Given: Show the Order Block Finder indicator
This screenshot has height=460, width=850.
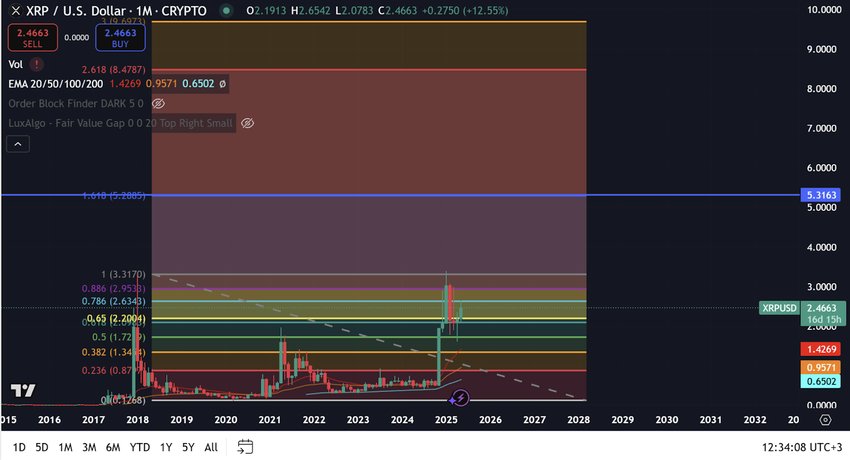Looking at the screenshot, I should click(158, 103).
